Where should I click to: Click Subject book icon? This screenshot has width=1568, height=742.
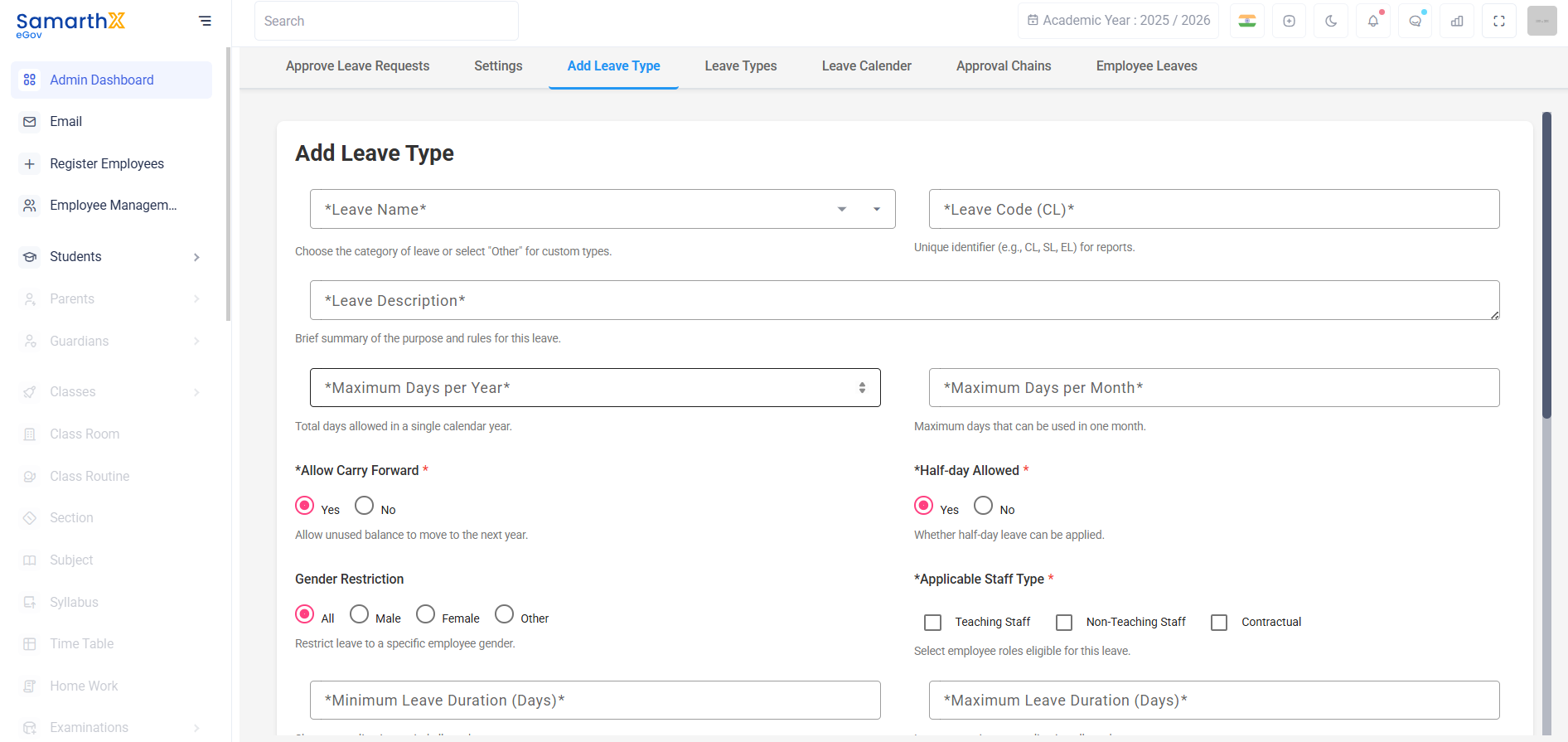click(x=30, y=560)
